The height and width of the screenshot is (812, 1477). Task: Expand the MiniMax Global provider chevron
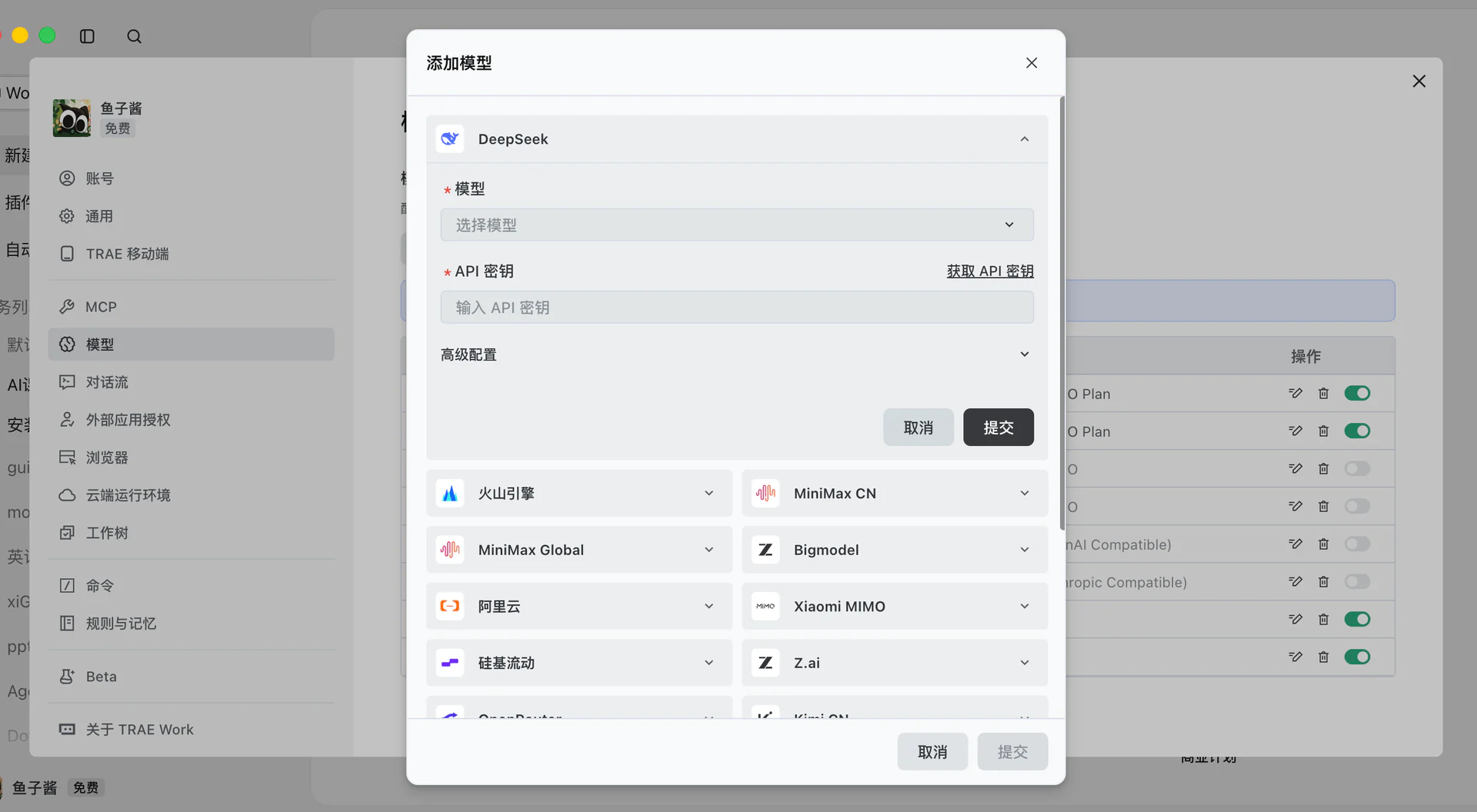click(709, 550)
